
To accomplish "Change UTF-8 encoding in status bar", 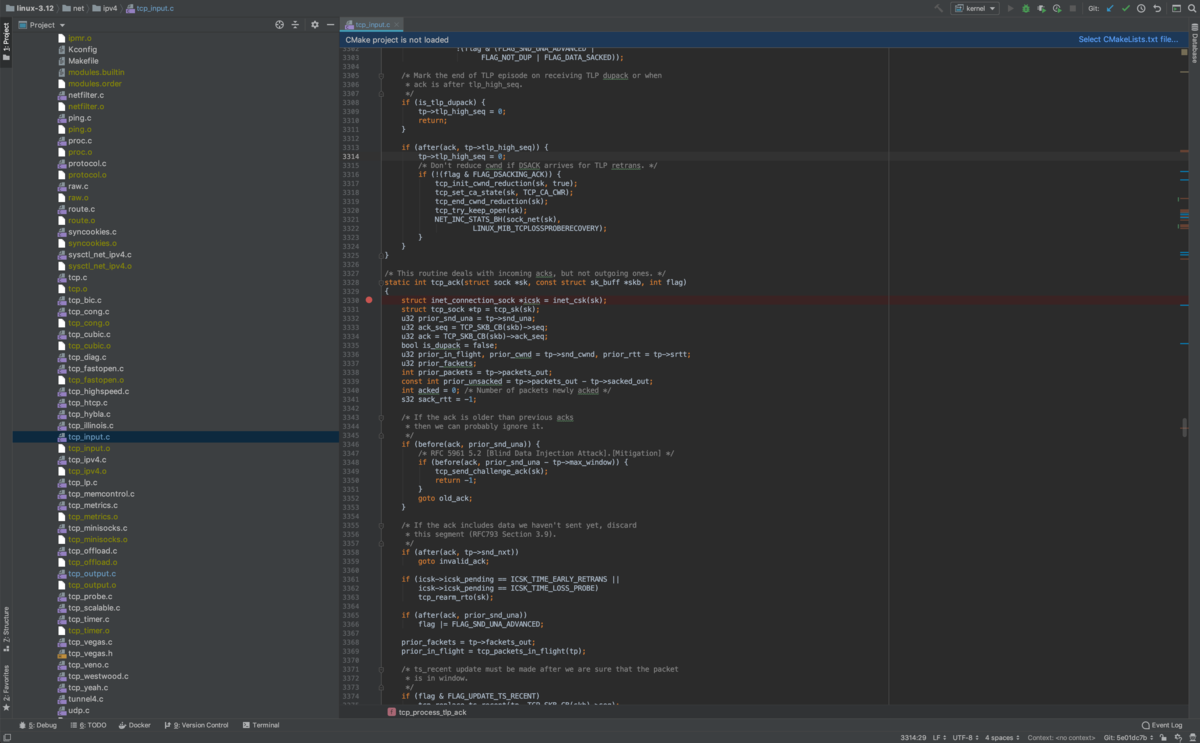I will click(966, 737).
